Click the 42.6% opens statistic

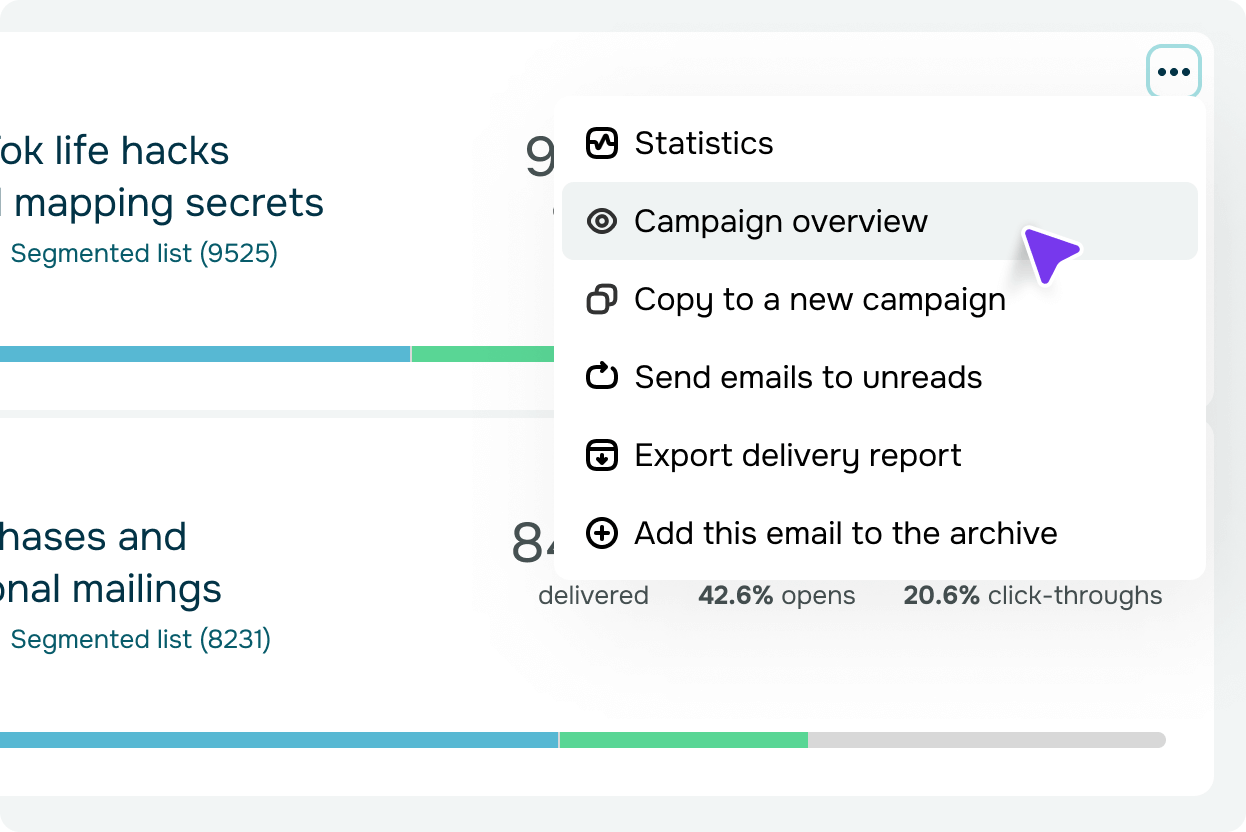point(777,596)
